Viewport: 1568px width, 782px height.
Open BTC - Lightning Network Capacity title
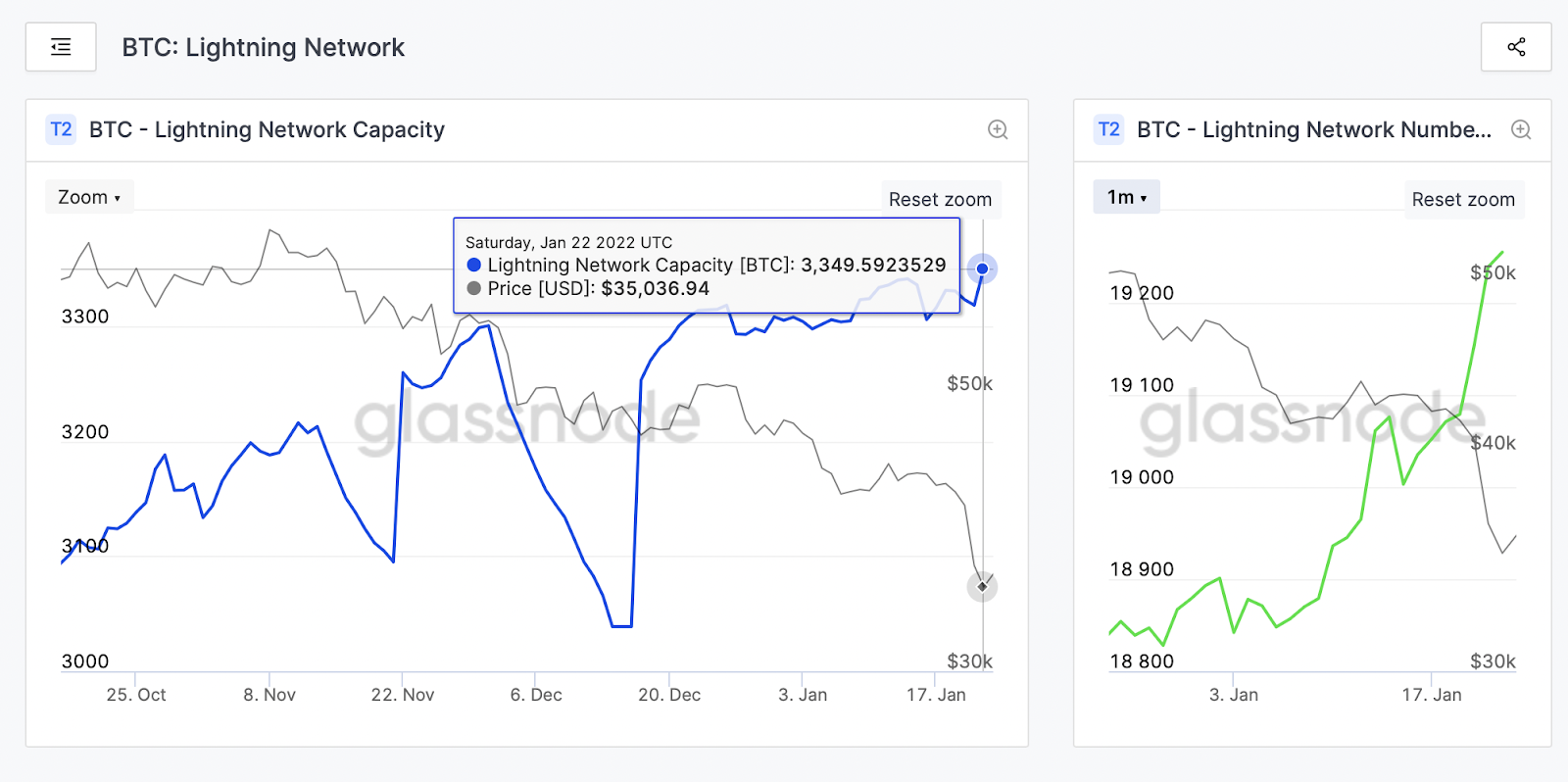pos(267,130)
